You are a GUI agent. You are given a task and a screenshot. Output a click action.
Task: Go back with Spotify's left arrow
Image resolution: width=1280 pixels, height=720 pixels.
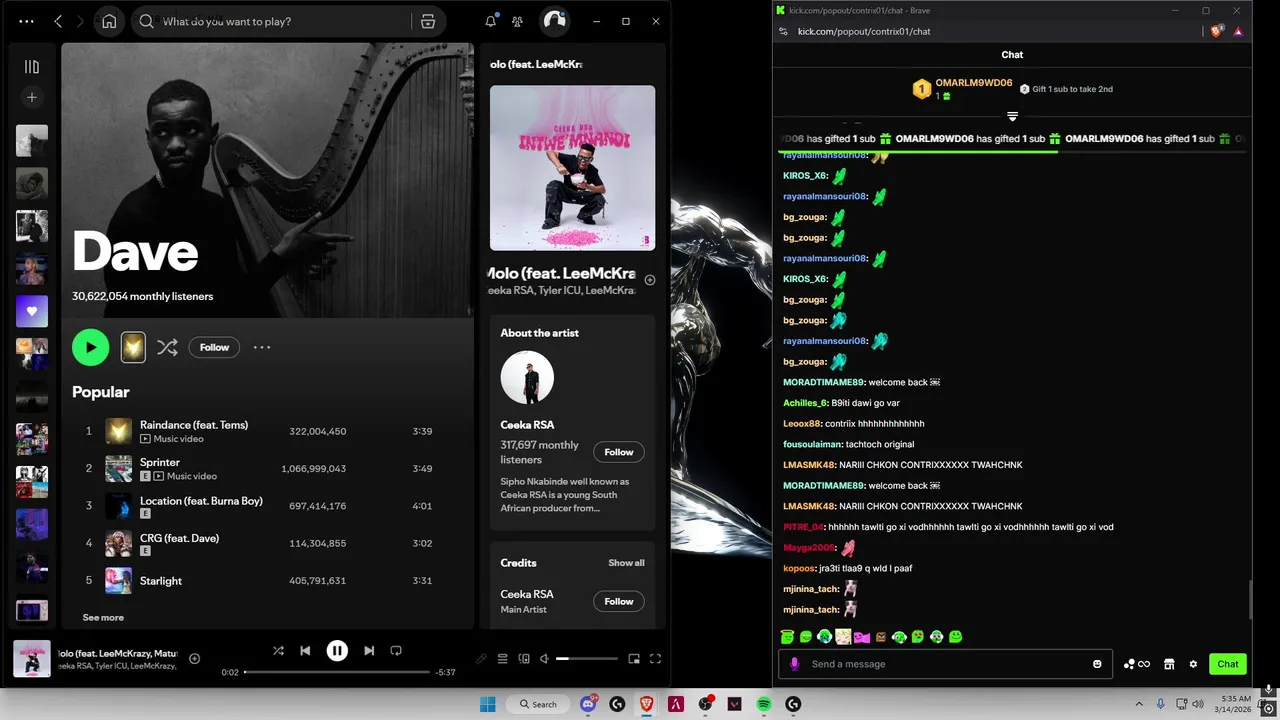pos(58,21)
